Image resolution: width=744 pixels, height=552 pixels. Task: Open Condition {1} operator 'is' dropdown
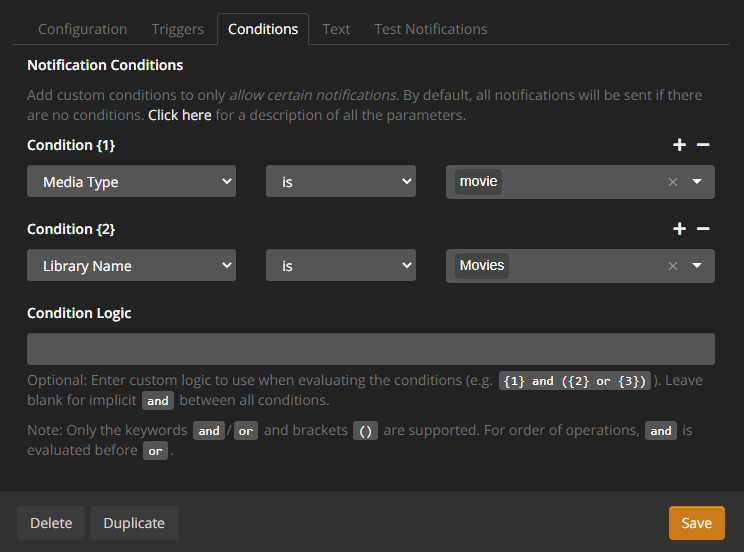coord(341,181)
